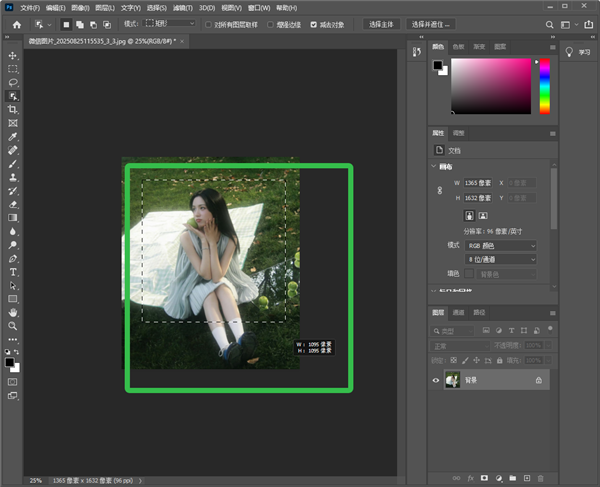The width and height of the screenshot is (600, 487).
Task: Select the Crop tool
Action: click(x=13, y=109)
